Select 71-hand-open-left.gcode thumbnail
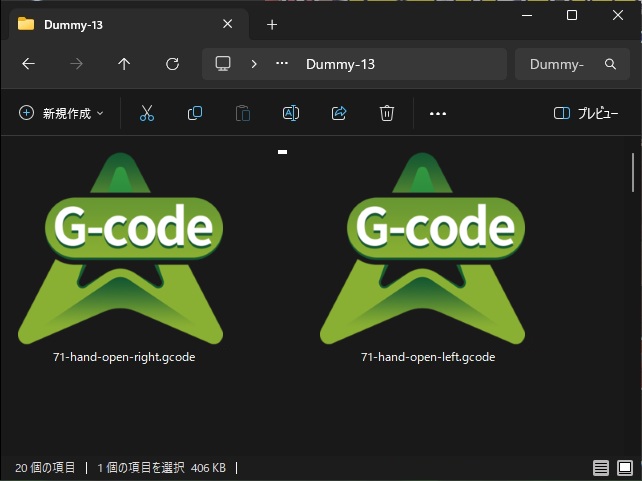Image resolution: width=642 pixels, height=481 pixels. click(x=422, y=248)
